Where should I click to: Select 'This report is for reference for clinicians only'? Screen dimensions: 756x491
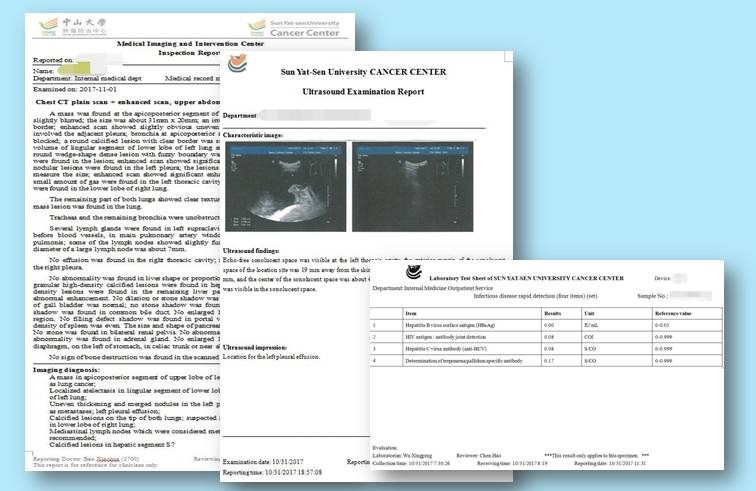coord(95,465)
